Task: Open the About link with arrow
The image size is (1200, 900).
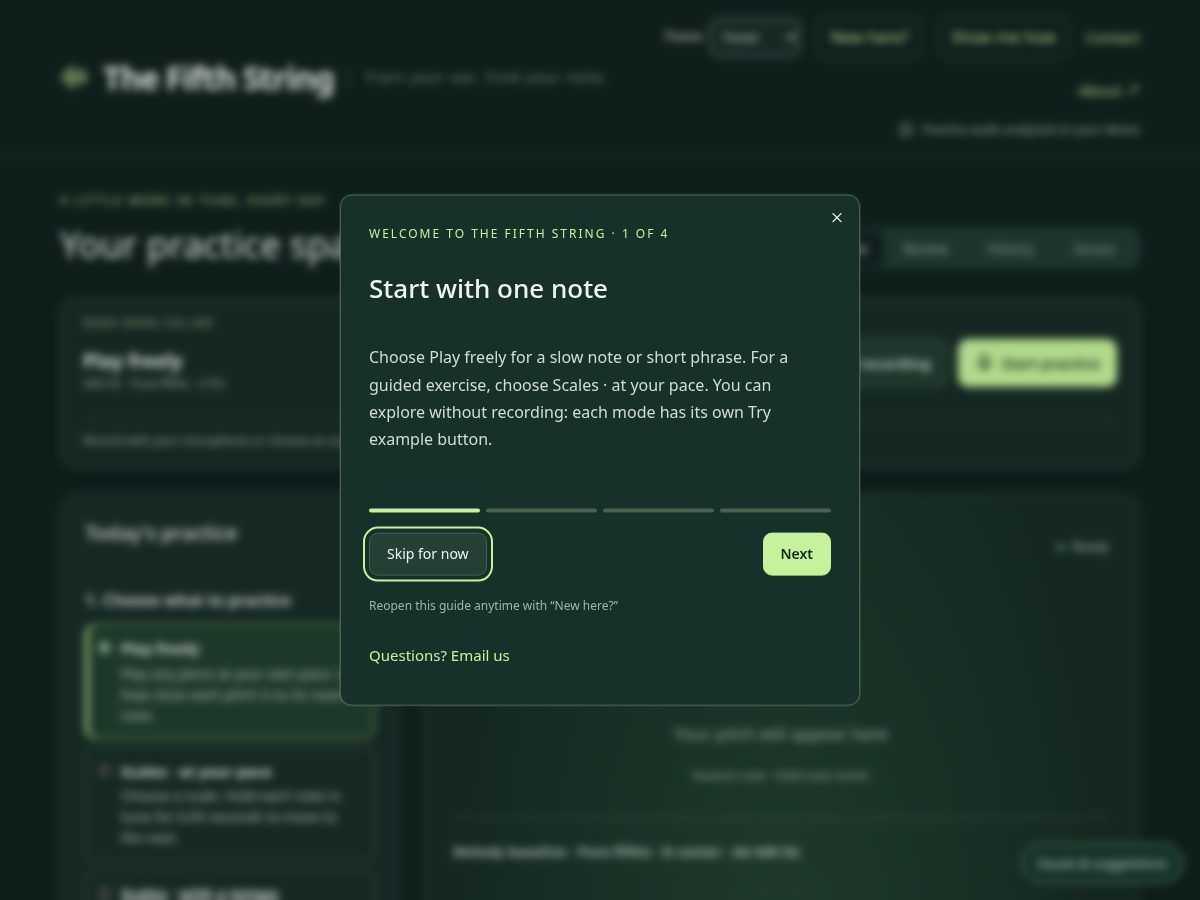Action: coord(1109,91)
